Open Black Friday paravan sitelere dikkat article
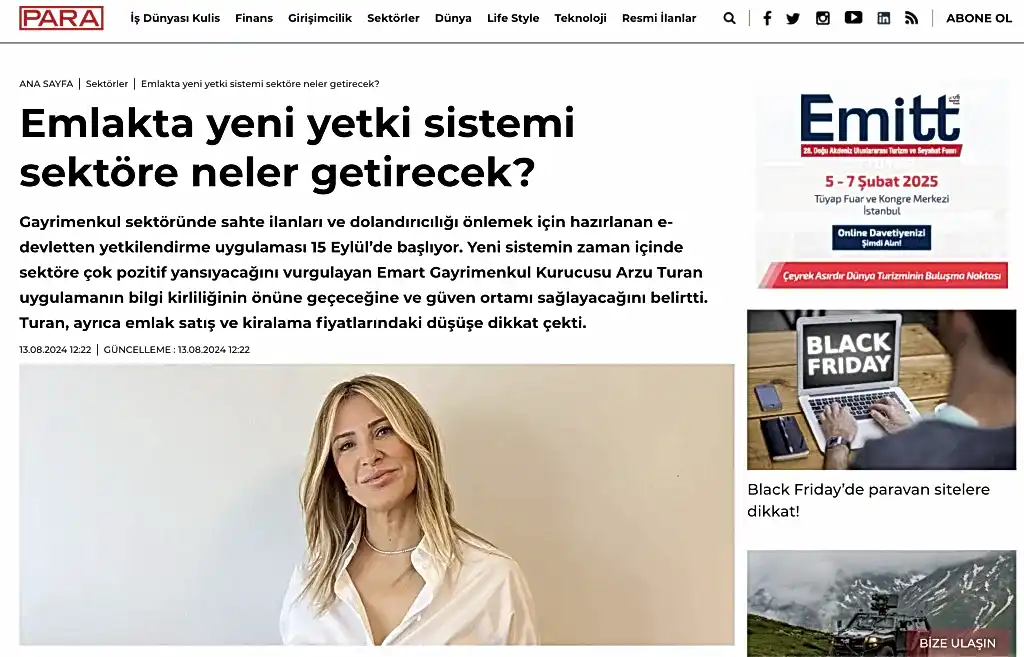 (x=869, y=500)
